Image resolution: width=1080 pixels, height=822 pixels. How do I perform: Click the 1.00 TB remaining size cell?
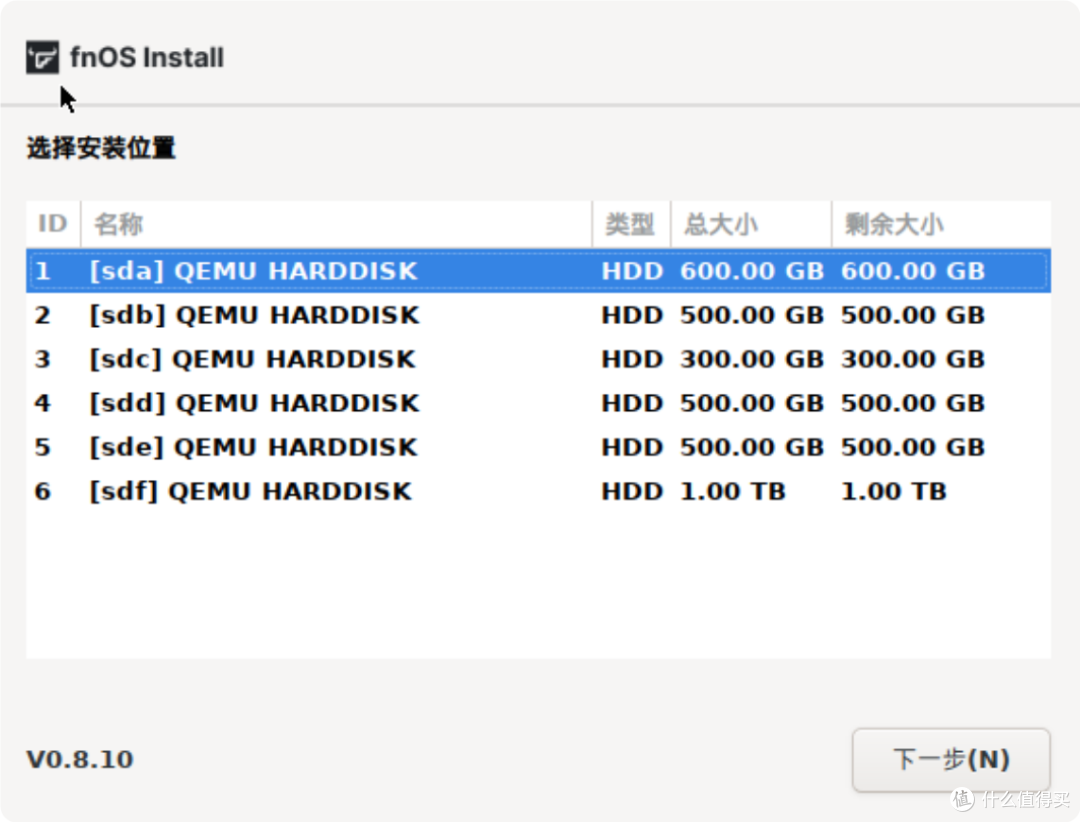point(893,491)
